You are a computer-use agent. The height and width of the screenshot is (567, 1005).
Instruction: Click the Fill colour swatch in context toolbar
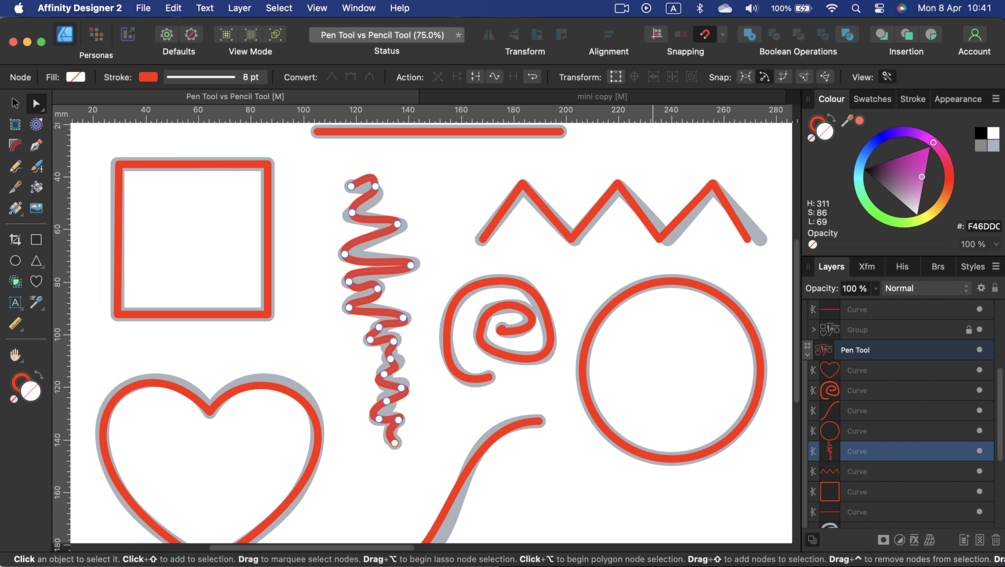pyautogui.click(x=76, y=77)
